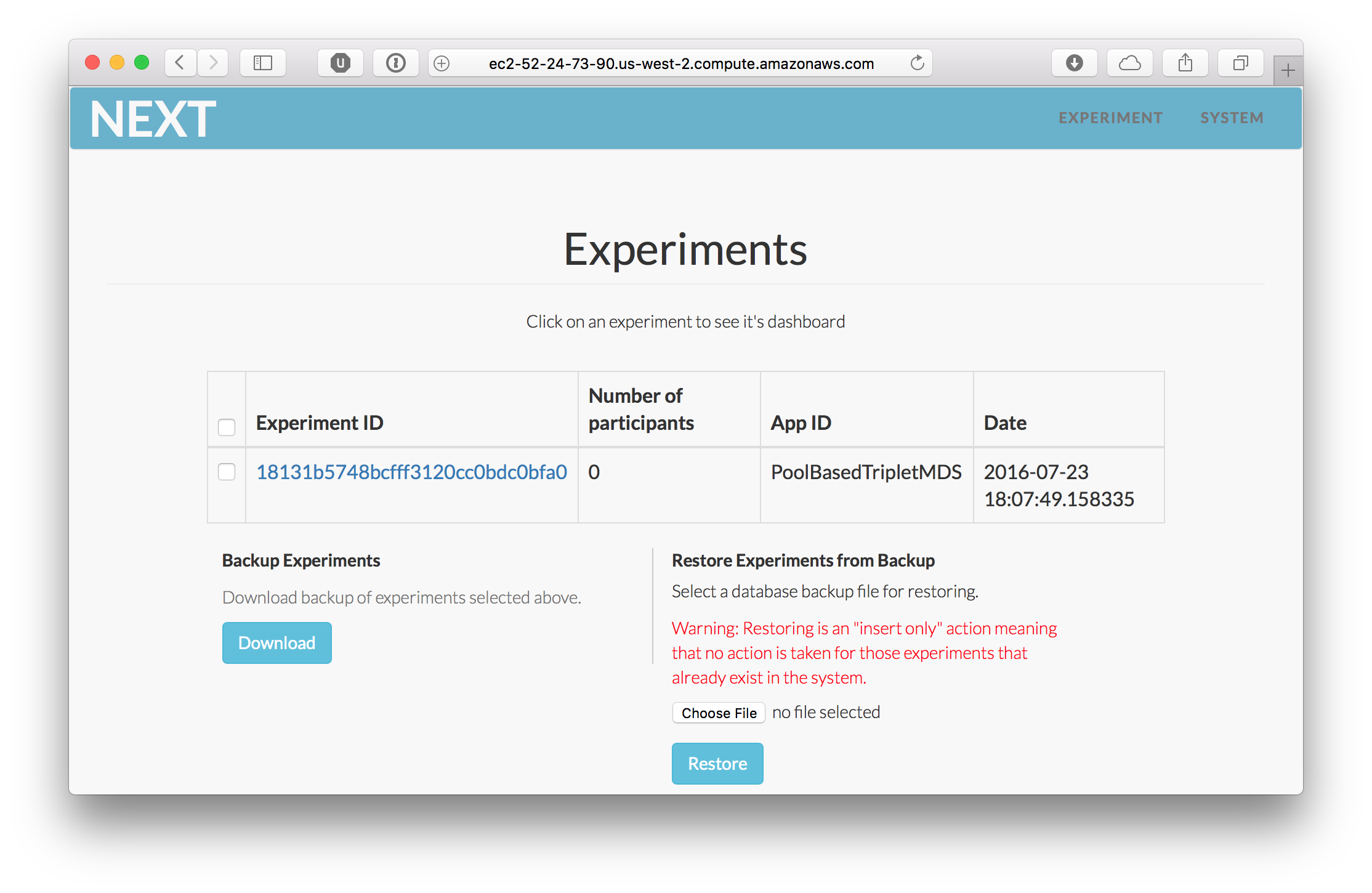This screenshot has height=893, width=1372.
Task: Open the uBlock extension icon
Action: coord(341,63)
